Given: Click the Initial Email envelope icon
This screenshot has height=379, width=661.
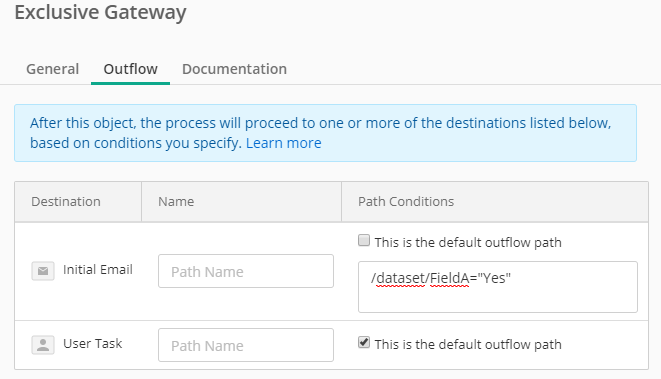Looking at the screenshot, I should [x=43, y=271].
